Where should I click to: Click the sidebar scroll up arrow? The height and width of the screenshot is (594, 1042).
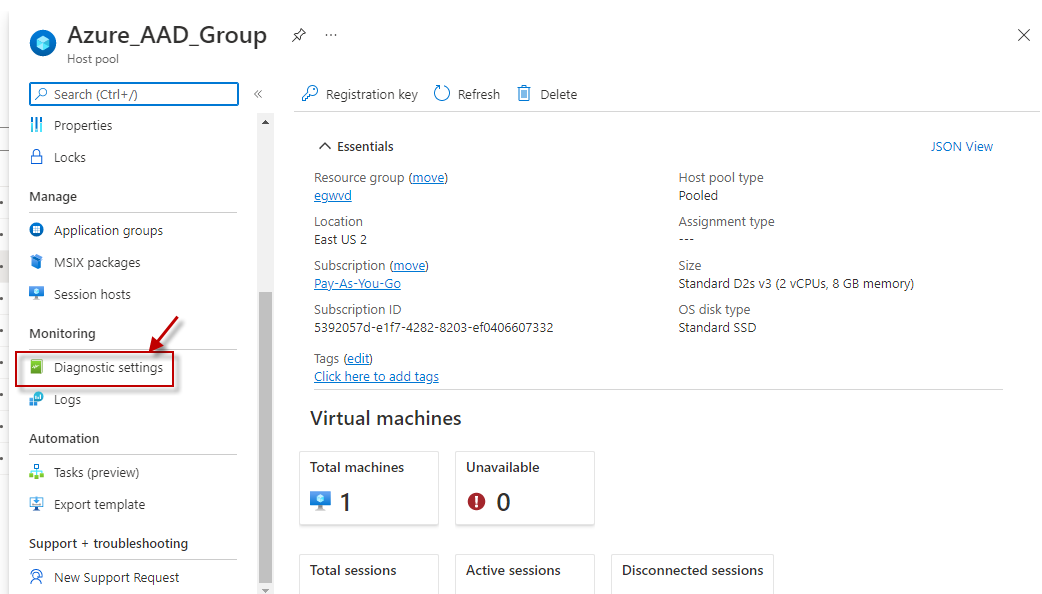(265, 122)
